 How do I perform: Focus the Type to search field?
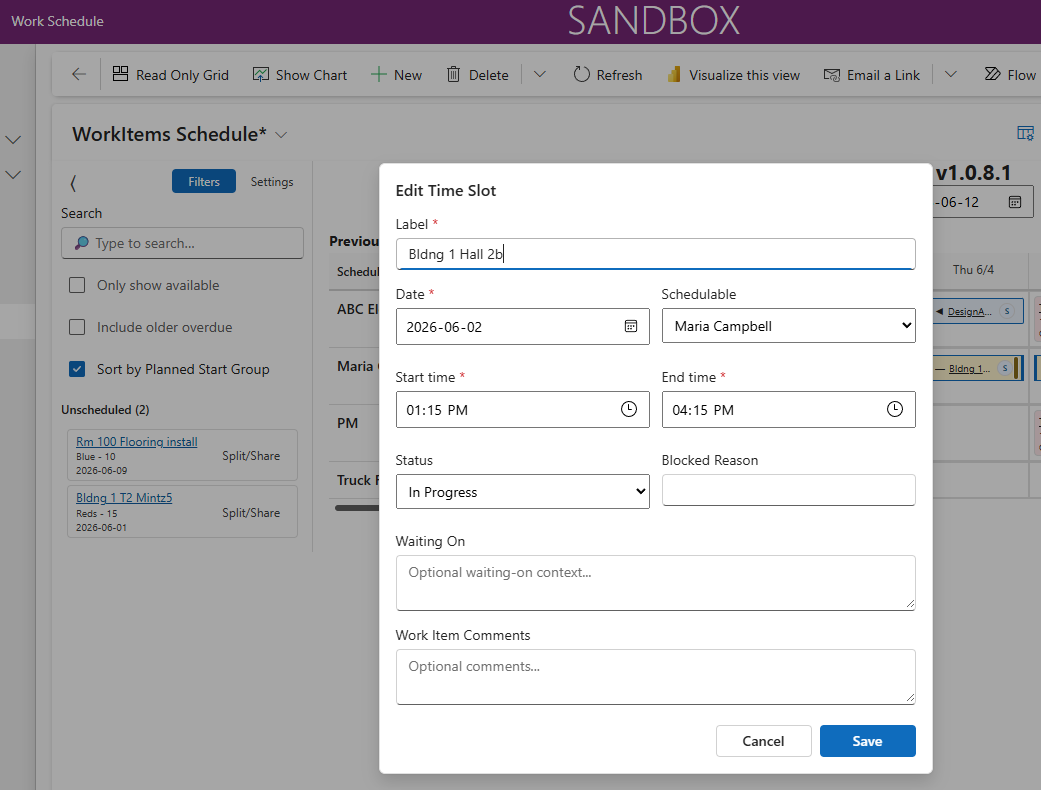coord(183,243)
